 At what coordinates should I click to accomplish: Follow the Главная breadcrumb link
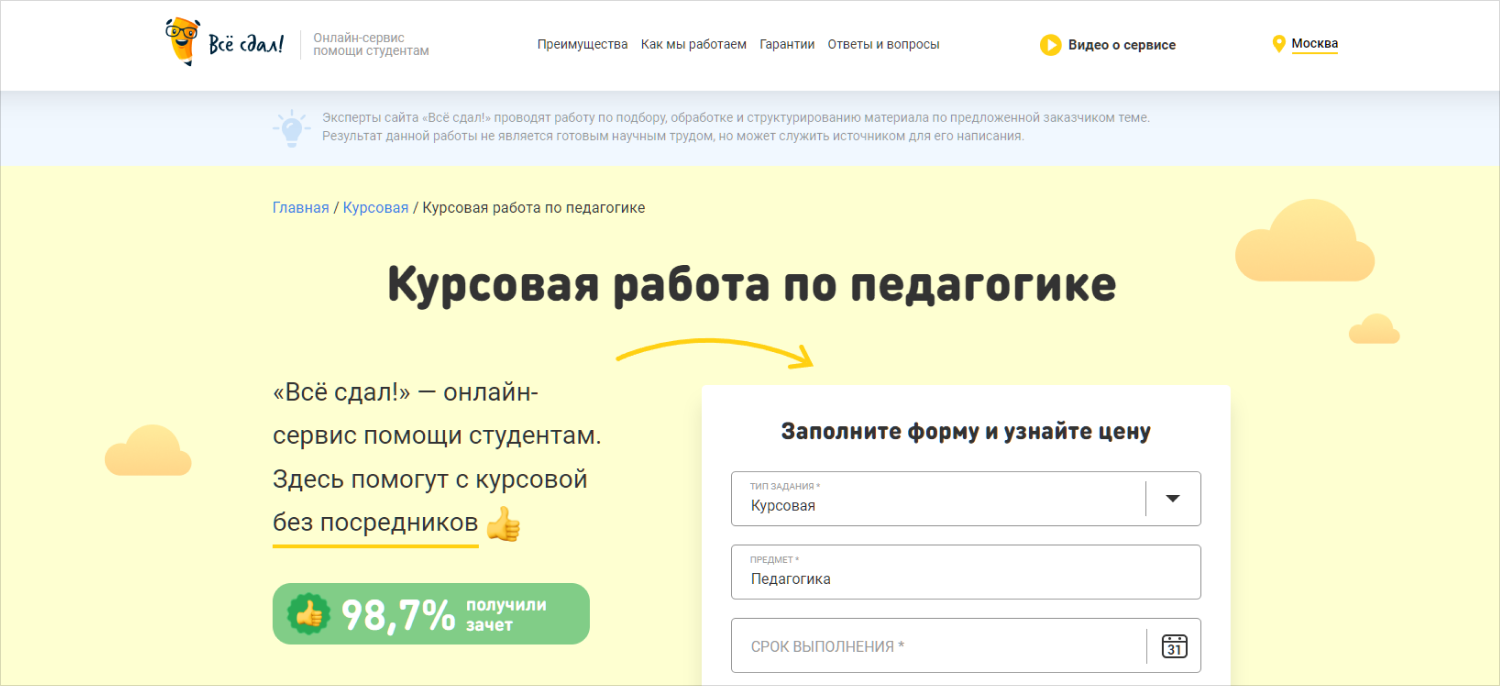(300, 208)
